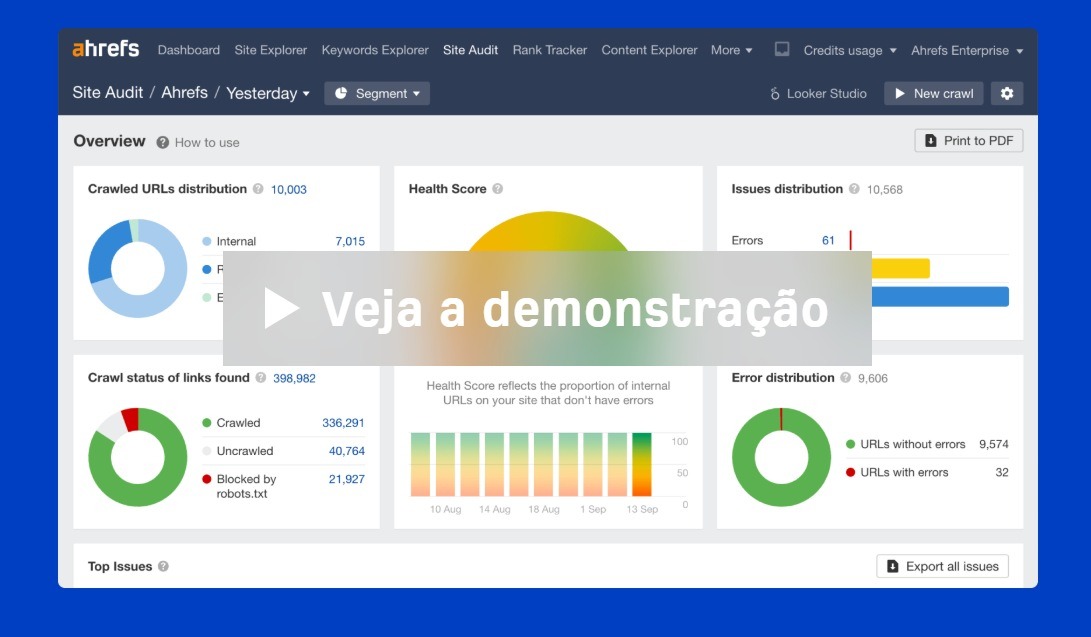Click the red URLs with errors legend dot
Image resolution: width=1091 pixels, height=637 pixels.
point(850,472)
